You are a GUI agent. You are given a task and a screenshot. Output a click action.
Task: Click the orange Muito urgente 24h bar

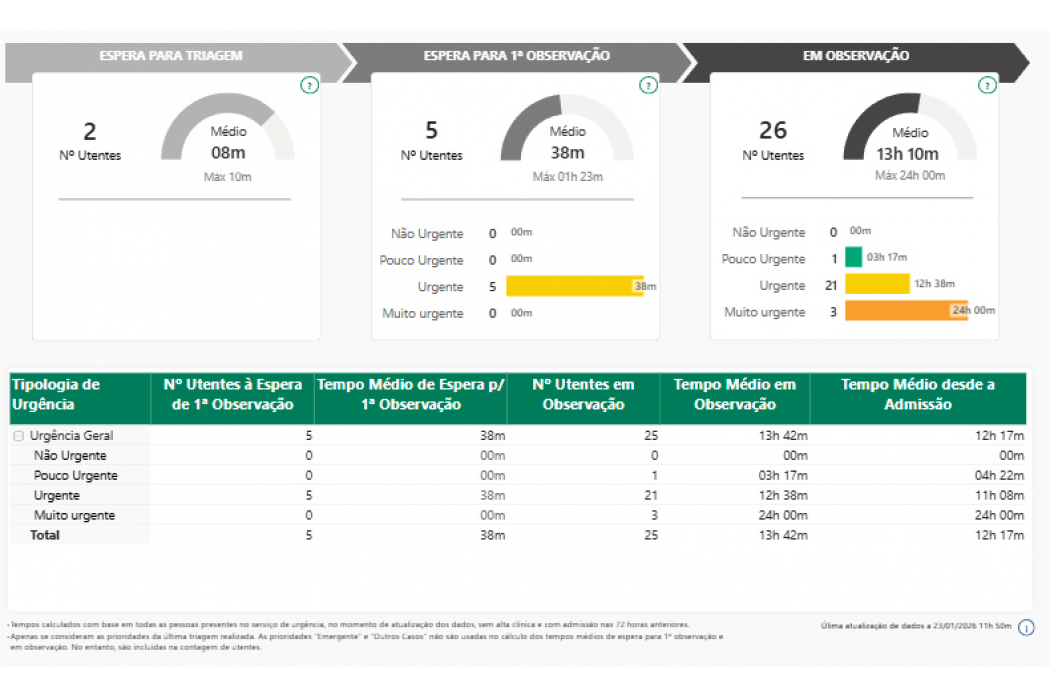905,311
